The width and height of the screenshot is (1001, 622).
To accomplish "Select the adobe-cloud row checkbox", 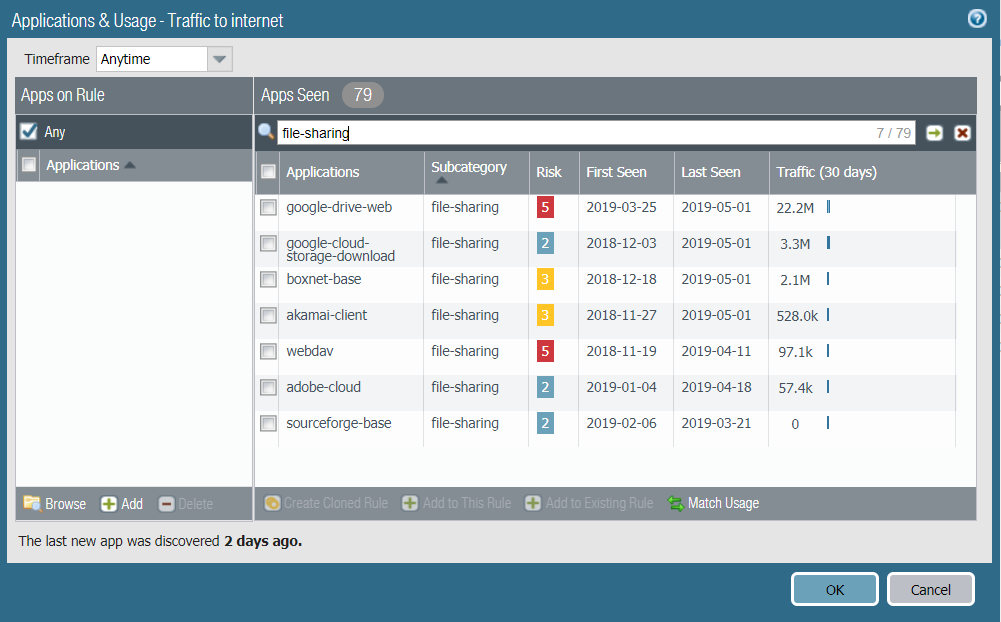I will [268, 388].
